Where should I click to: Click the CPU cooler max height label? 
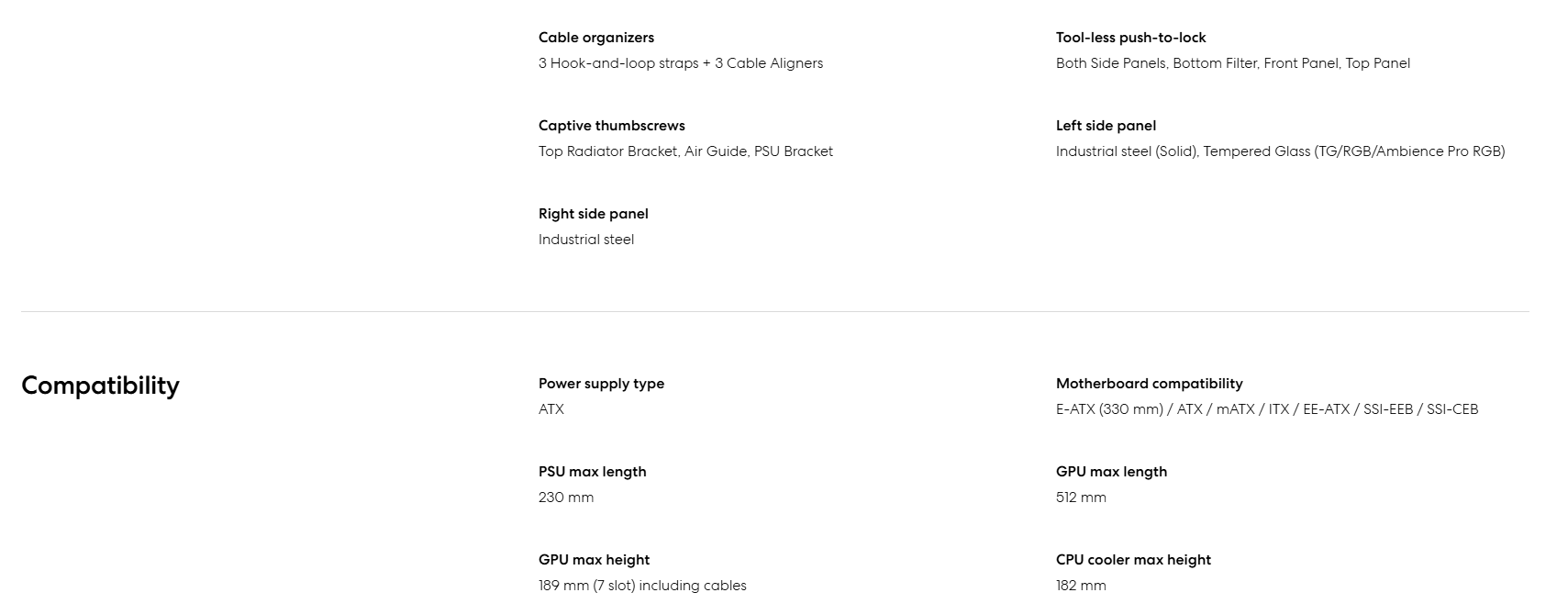pyautogui.click(x=1133, y=560)
